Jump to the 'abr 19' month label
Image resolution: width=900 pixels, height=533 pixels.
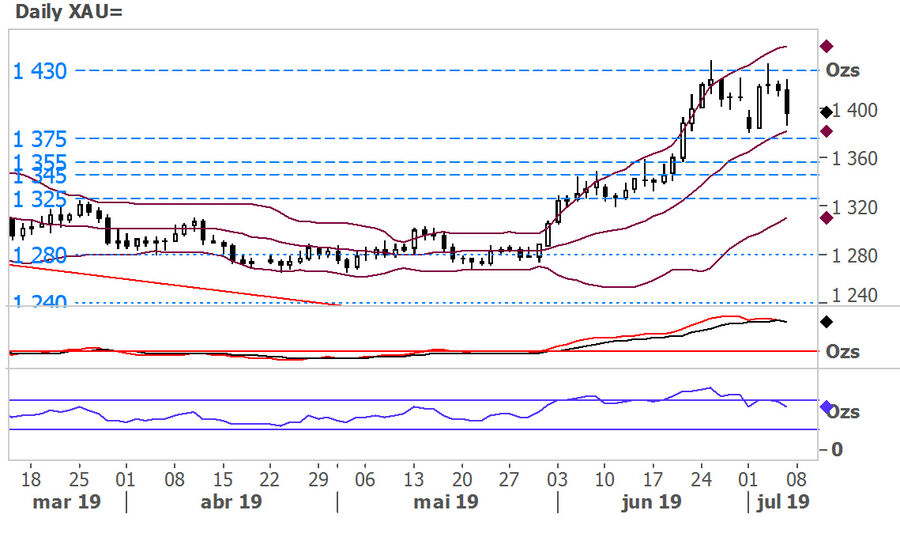tap(231, 501)
